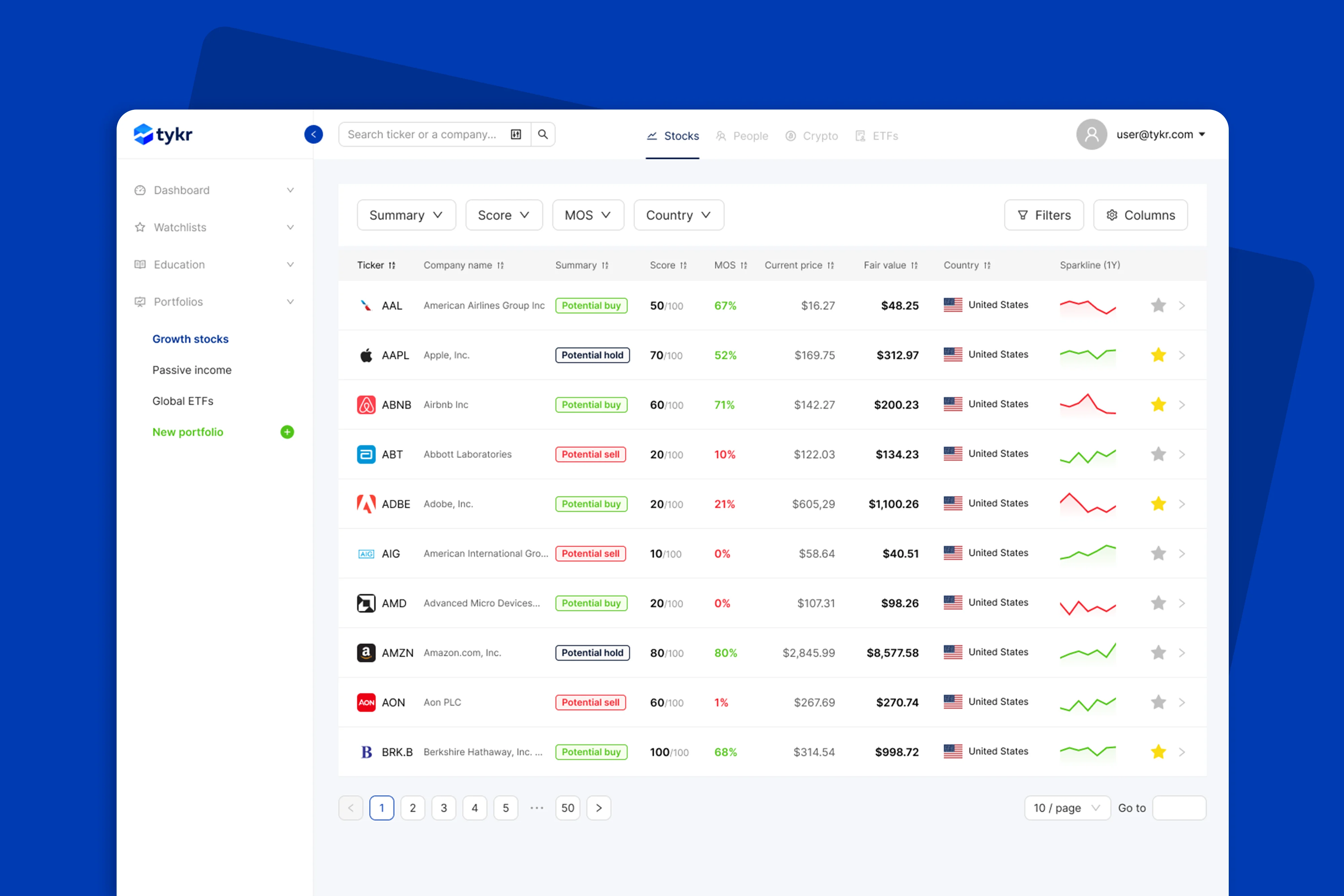Screen dimensions: 1344x896
Task: Click the Filters button
Action: point(1043,215)
